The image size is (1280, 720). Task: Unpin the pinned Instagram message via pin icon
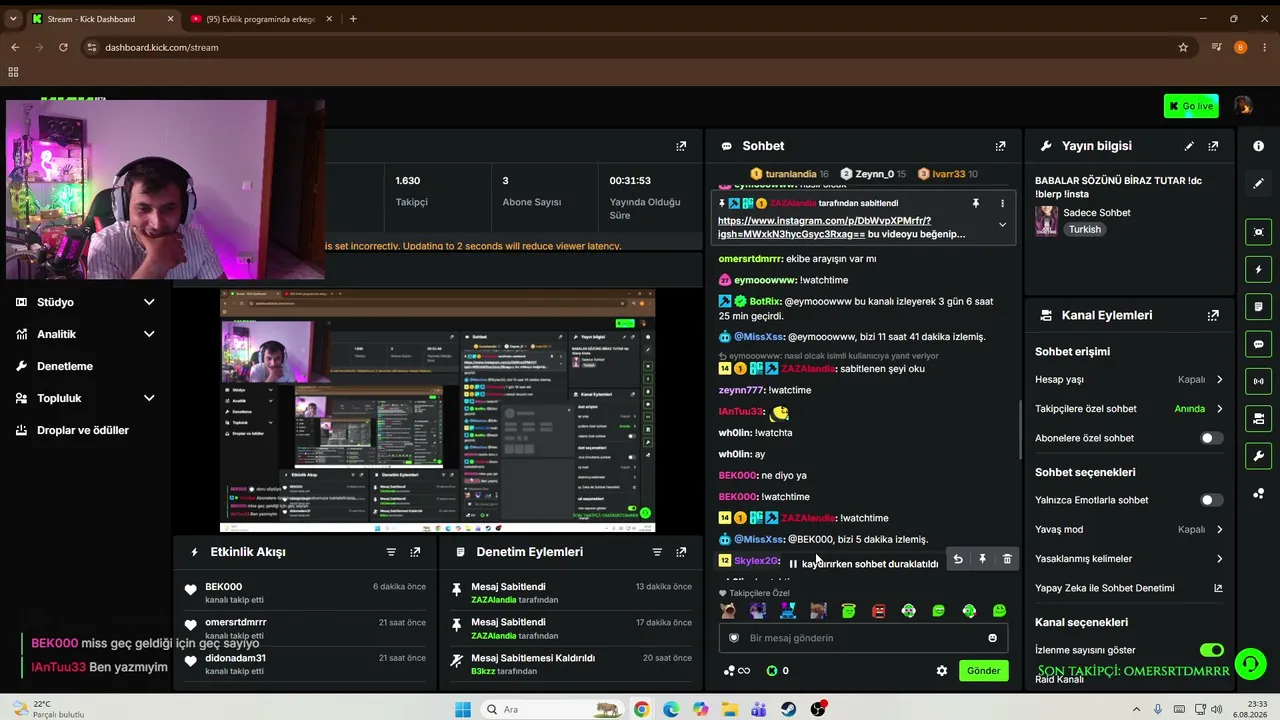click(x=976, y=203)
